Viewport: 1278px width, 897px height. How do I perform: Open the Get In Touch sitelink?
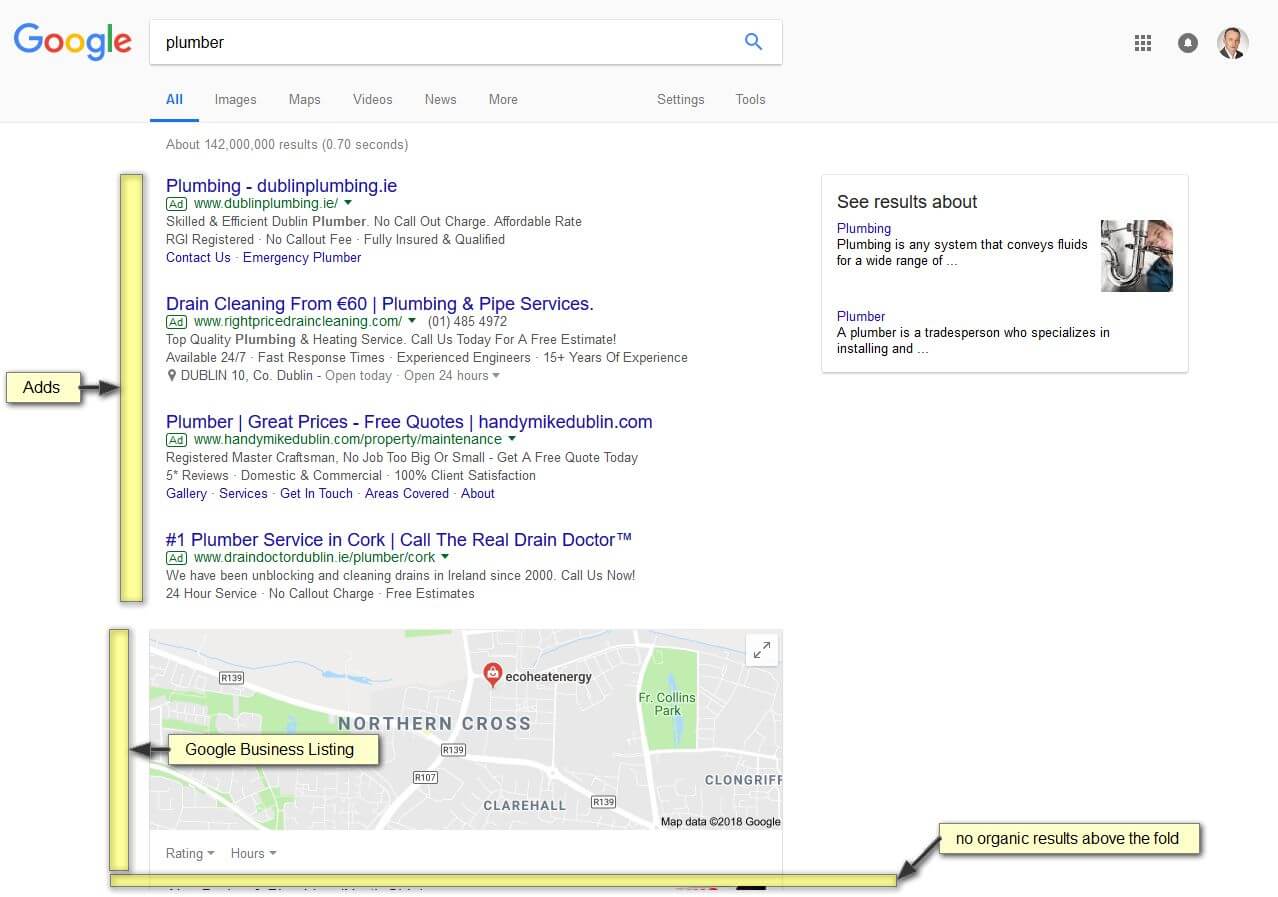[x=316, y=493]
